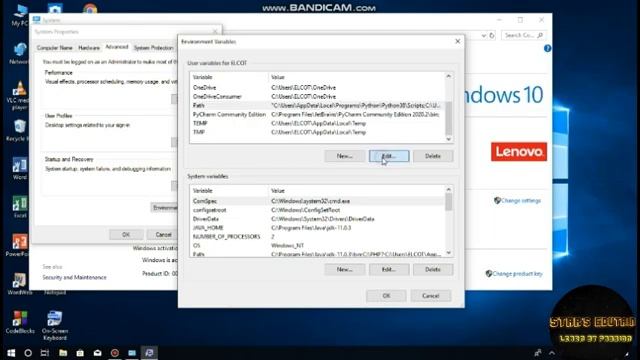Image resolution: width=640 pixels, height=360 pixels.
Task: Click the Cortana search circle in taskbar
Action: (28, 353)
